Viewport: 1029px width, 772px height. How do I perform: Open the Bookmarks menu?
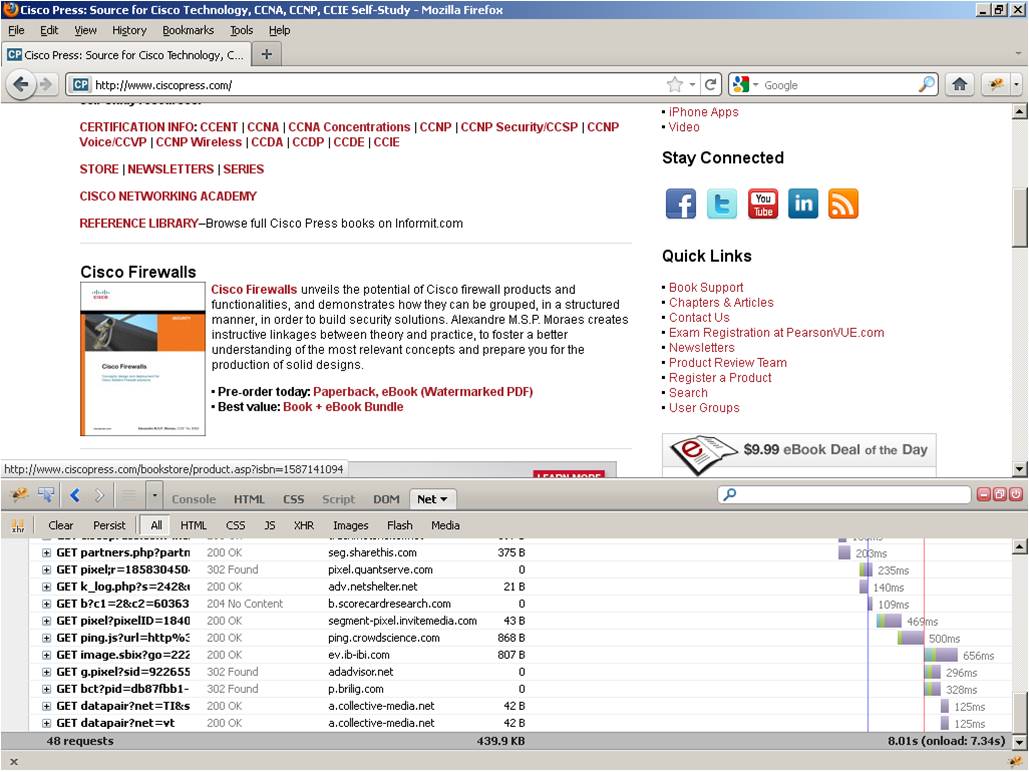click(x=188, y=30)
